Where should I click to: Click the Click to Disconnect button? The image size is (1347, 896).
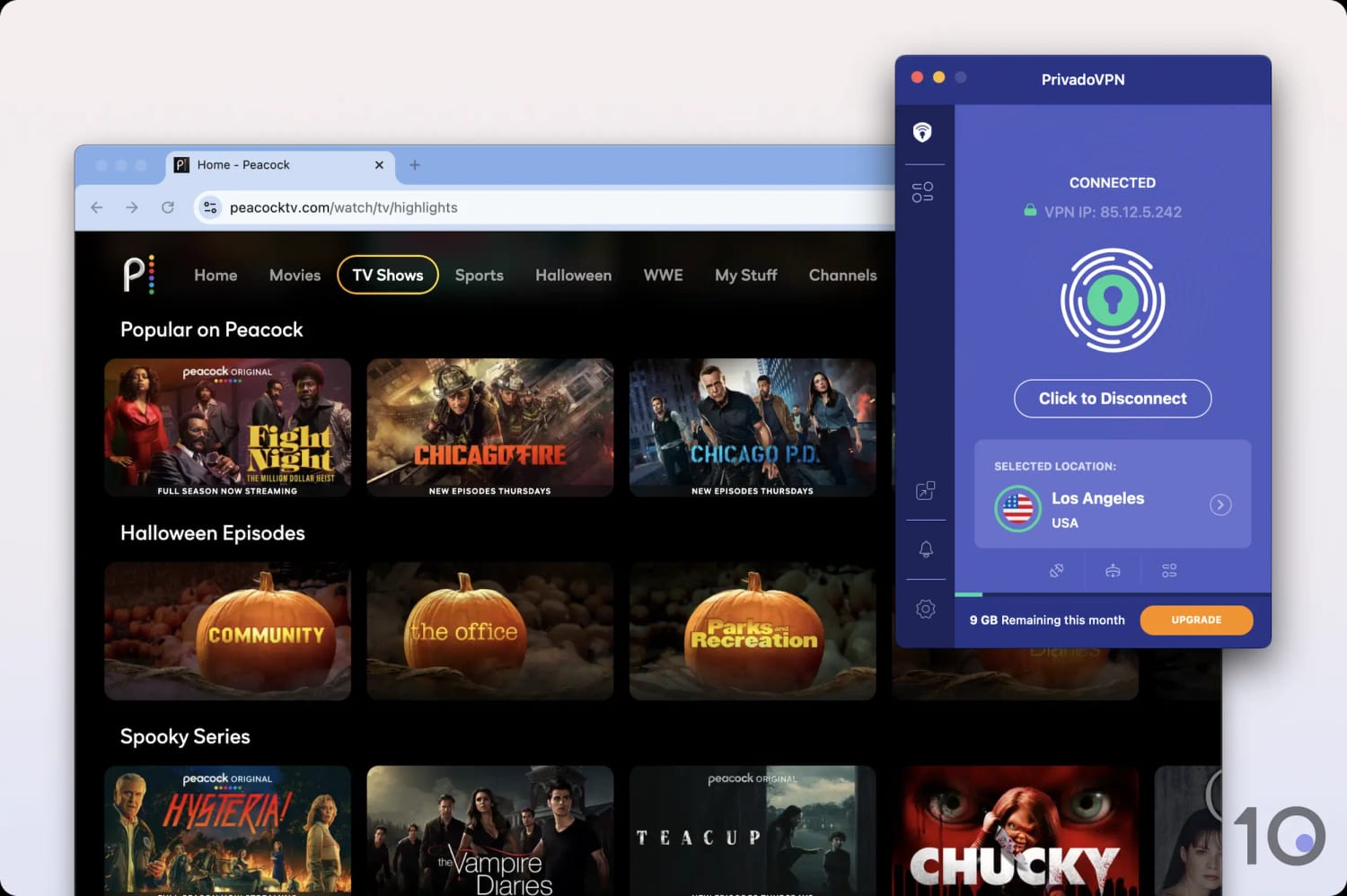pyautogui.click(x=1113, y=399)
